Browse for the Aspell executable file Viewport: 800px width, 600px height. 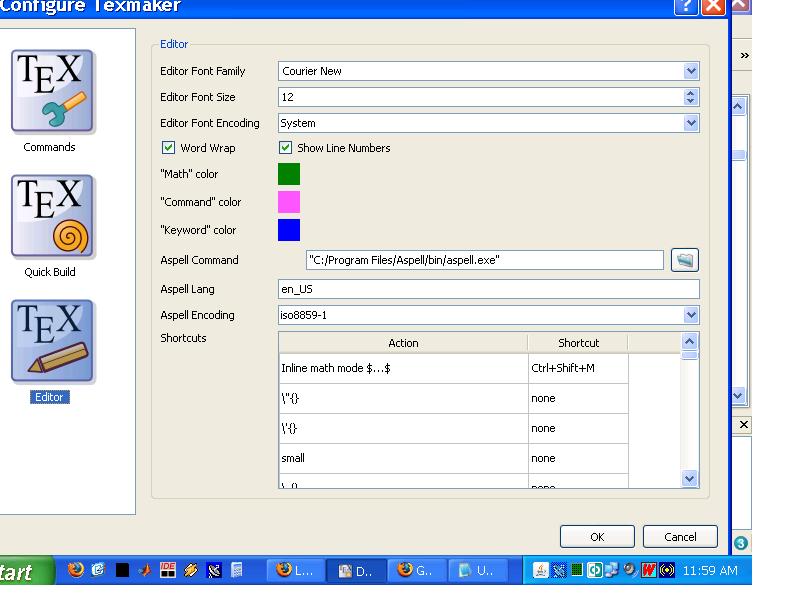[x=685, y=260]
